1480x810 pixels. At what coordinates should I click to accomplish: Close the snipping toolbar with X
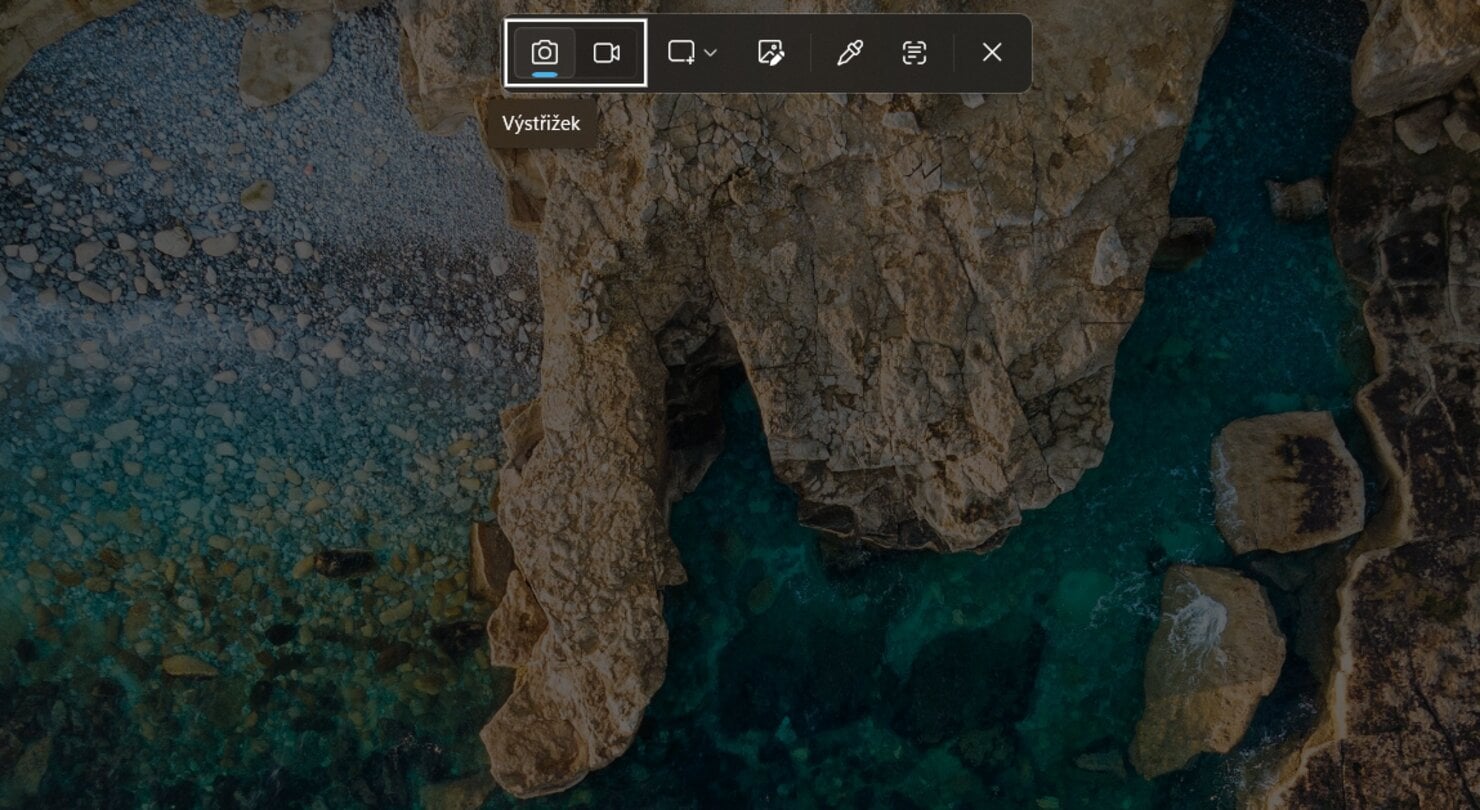point(992,53)
